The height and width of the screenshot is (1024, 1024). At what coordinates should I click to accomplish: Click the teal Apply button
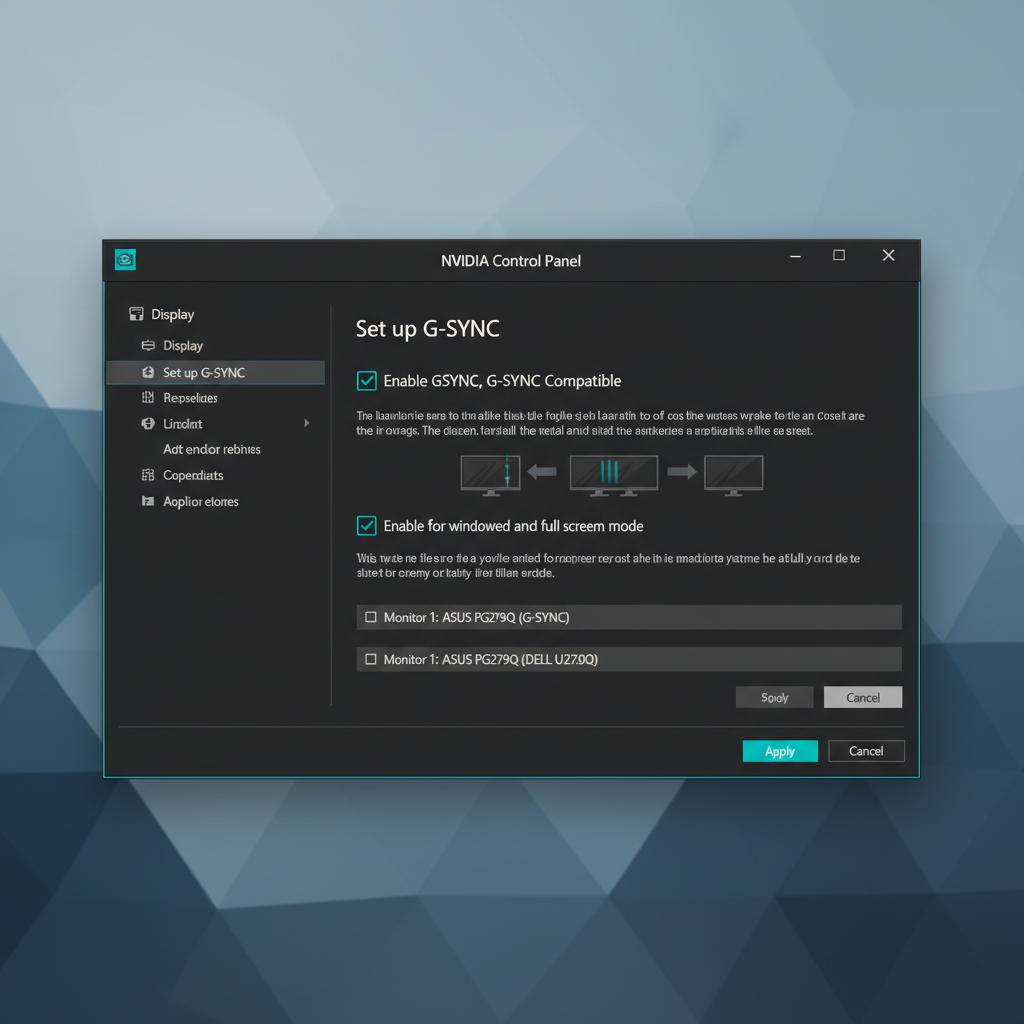pyautogui.click(x=780, y=751)
